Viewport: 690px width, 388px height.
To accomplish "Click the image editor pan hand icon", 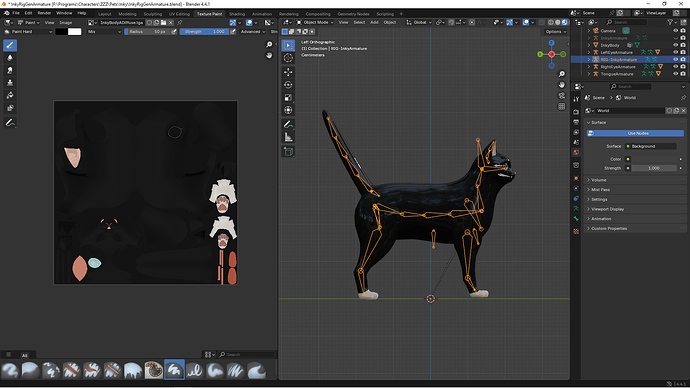I will [269, 55].
